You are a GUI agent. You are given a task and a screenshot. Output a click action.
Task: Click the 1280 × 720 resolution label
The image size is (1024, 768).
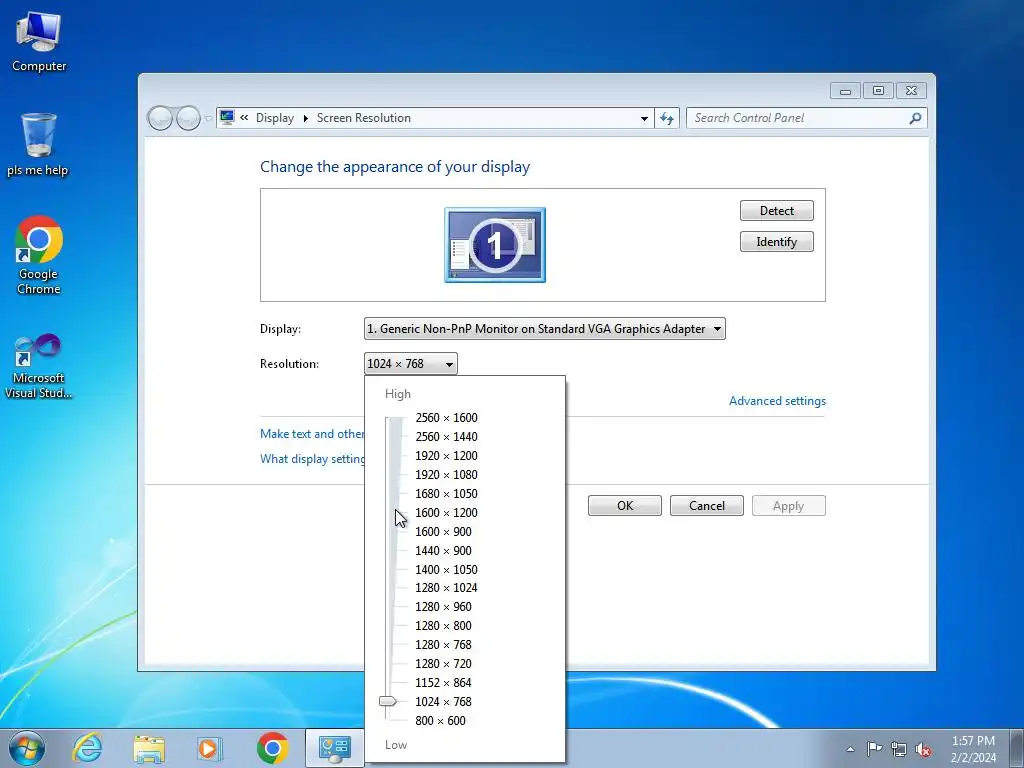click(443, 663)
